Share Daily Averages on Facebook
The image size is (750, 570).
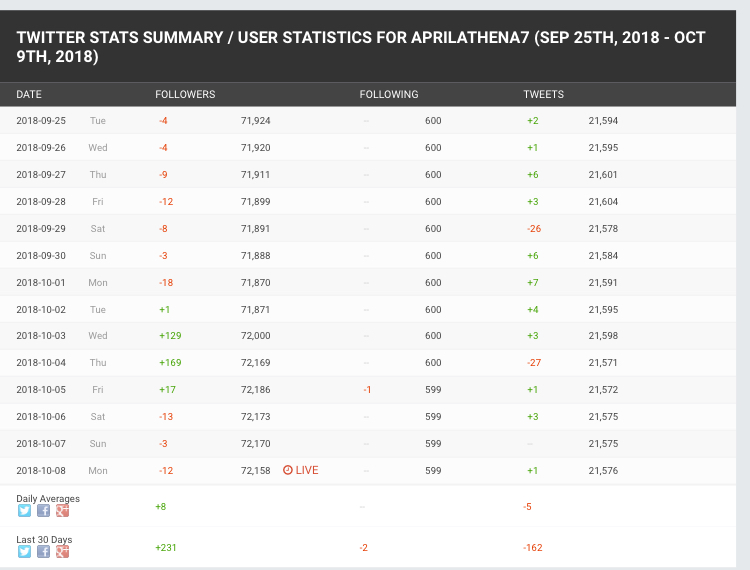43,511
